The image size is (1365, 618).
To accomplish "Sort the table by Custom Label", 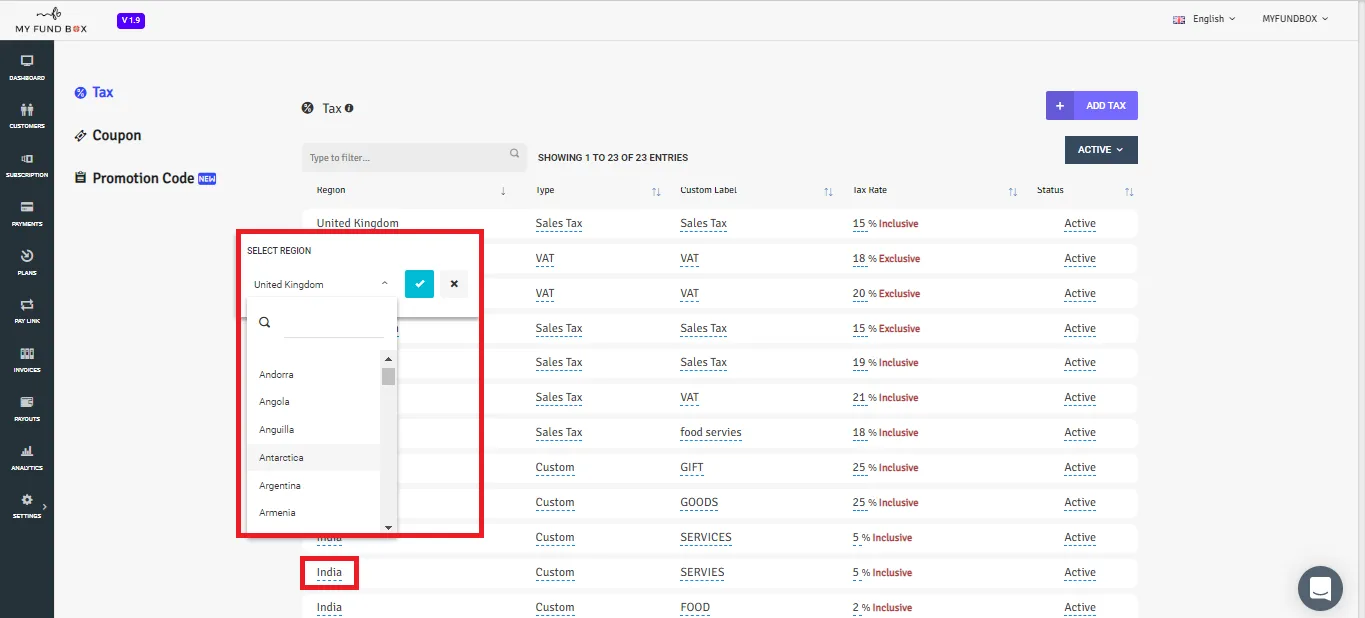I will [828, 191].
